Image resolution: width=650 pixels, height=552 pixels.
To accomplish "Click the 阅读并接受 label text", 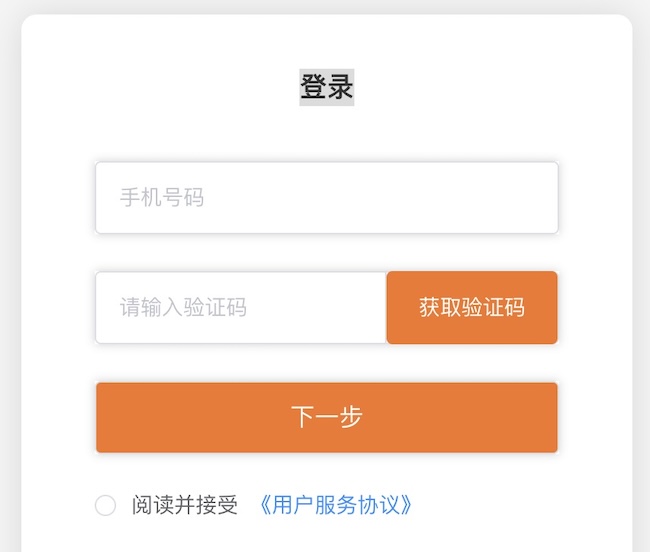I will click(185, 505).
